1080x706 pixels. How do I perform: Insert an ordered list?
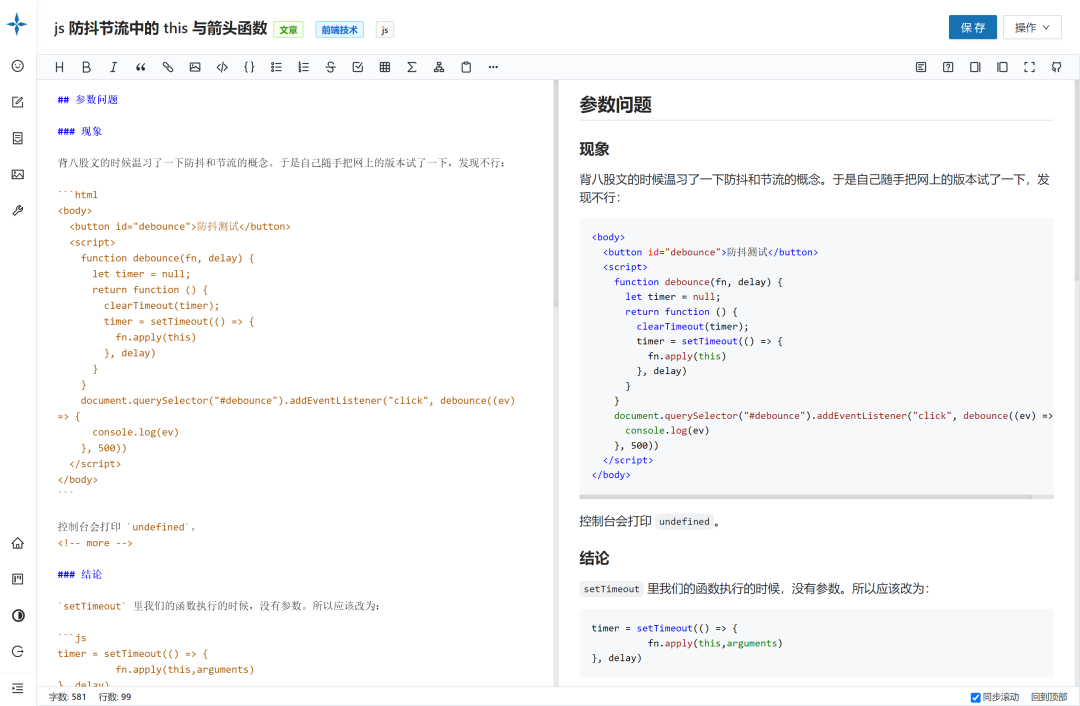(x=303, y=67)
